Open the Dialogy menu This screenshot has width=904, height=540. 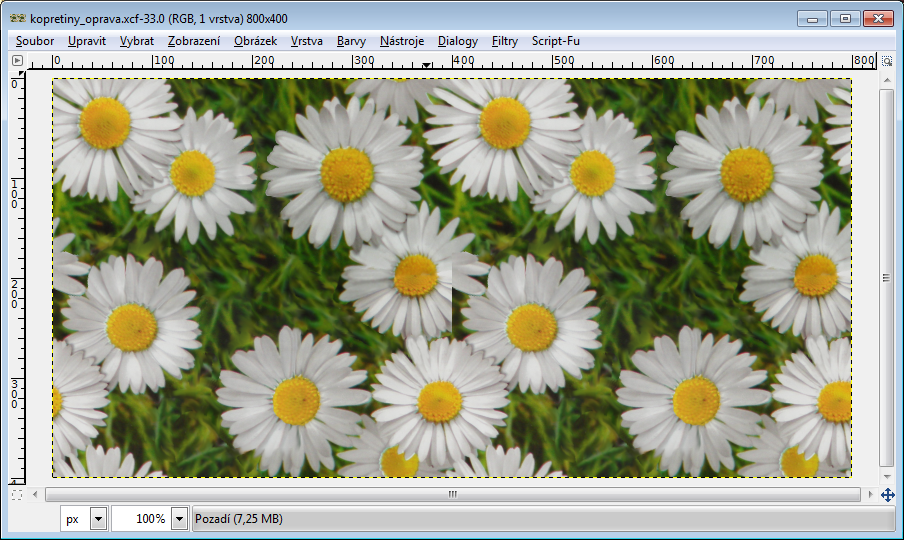point(458,41)
